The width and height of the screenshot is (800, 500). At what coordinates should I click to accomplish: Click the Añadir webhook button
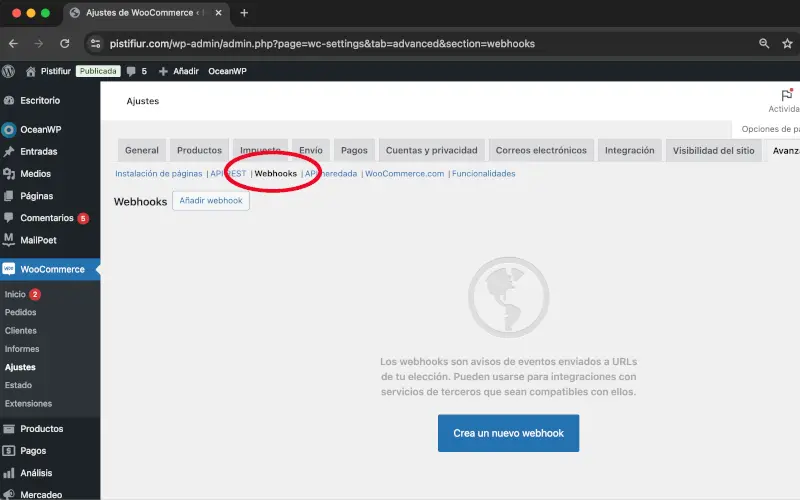211,201
